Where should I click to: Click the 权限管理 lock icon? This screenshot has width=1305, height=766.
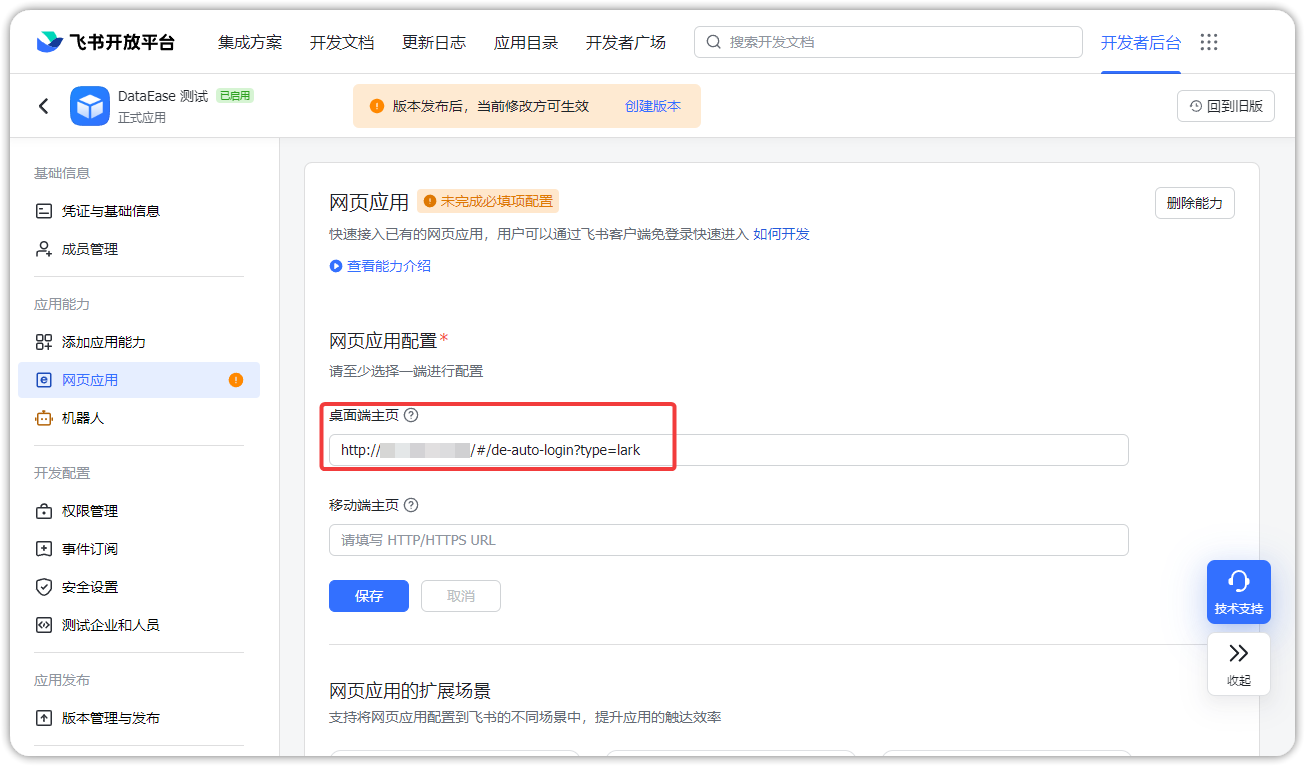(44, 511)
